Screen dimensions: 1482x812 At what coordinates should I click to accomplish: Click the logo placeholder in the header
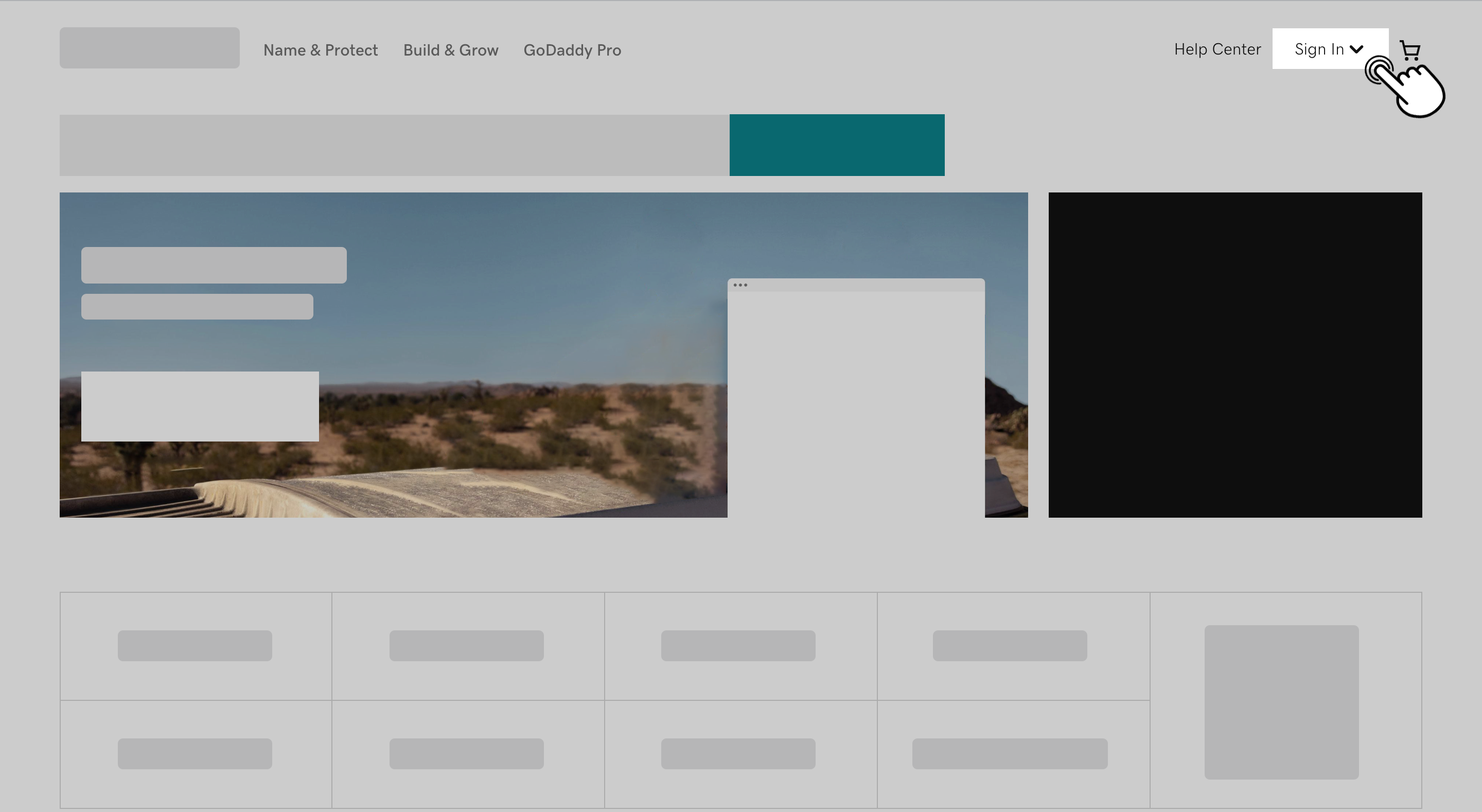pyautogui.click(x=150, y=48)
